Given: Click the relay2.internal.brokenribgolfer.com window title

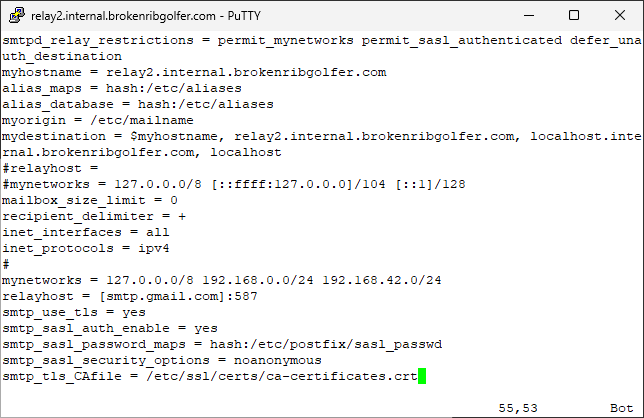Looking at the screenshot, I should point(137,16).
